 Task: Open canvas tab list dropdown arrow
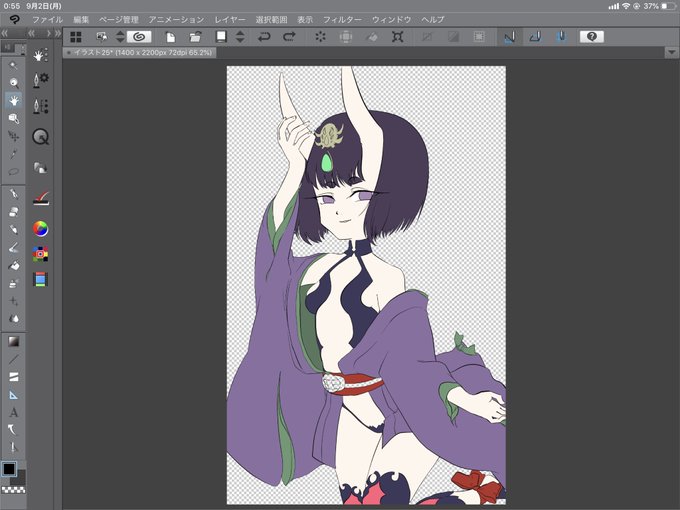tap(671, 52)
